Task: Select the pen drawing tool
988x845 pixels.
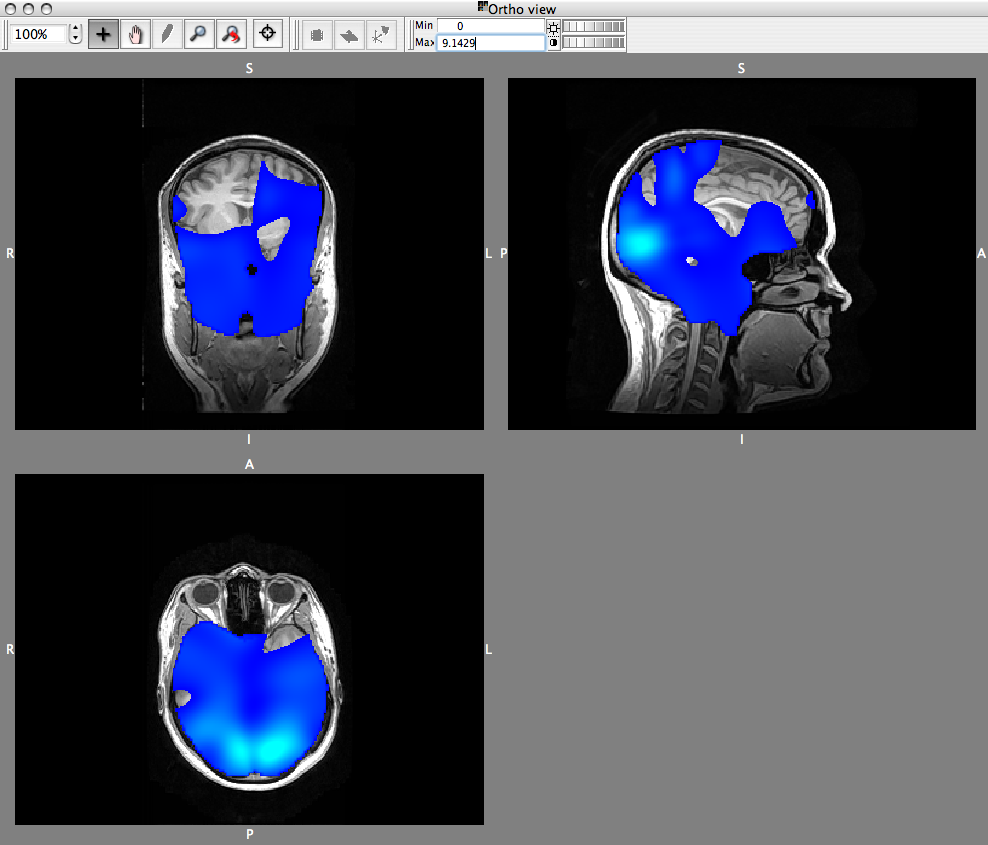Action: (167, 34)
